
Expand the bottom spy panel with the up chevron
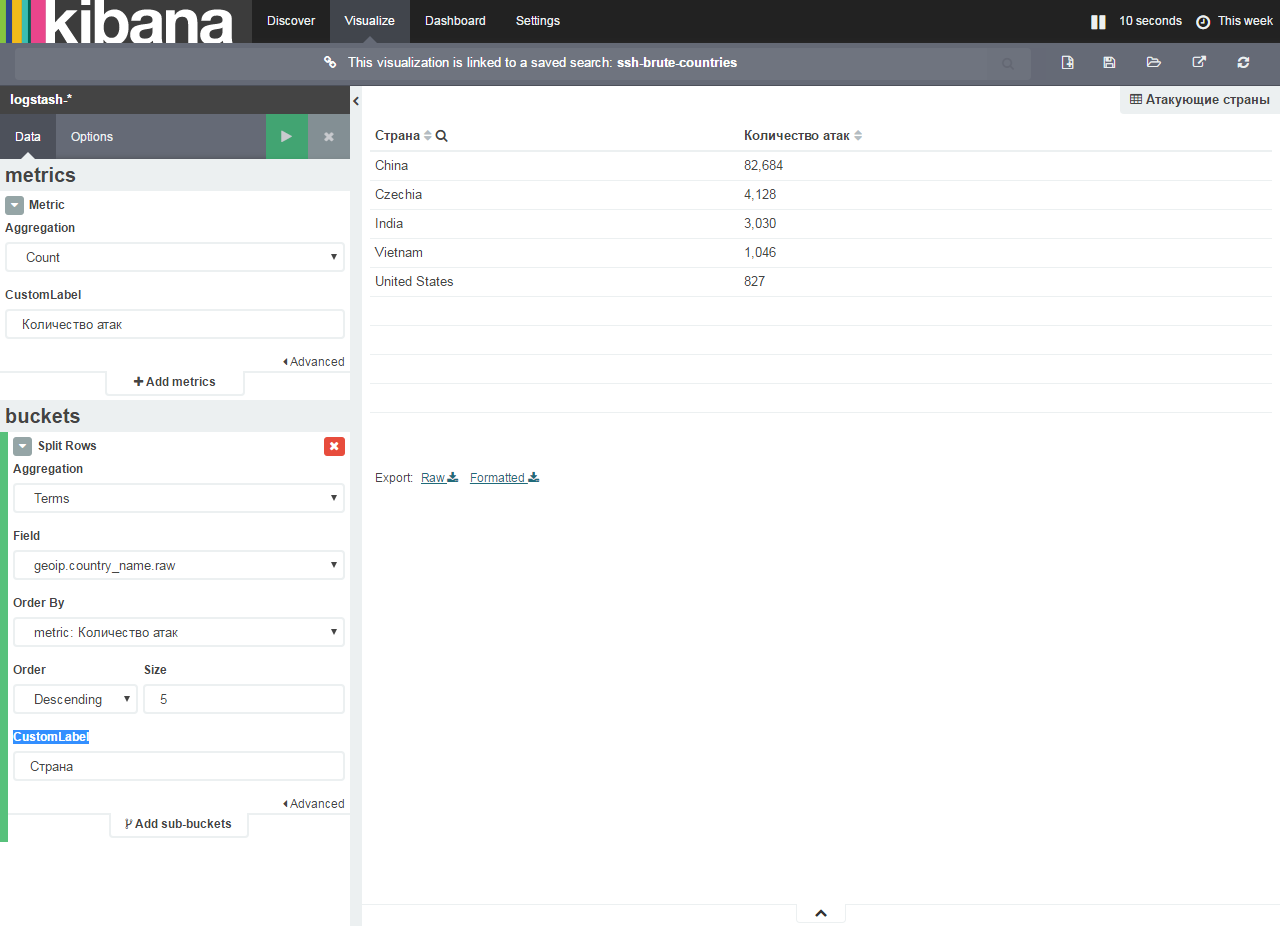(821, 913)
